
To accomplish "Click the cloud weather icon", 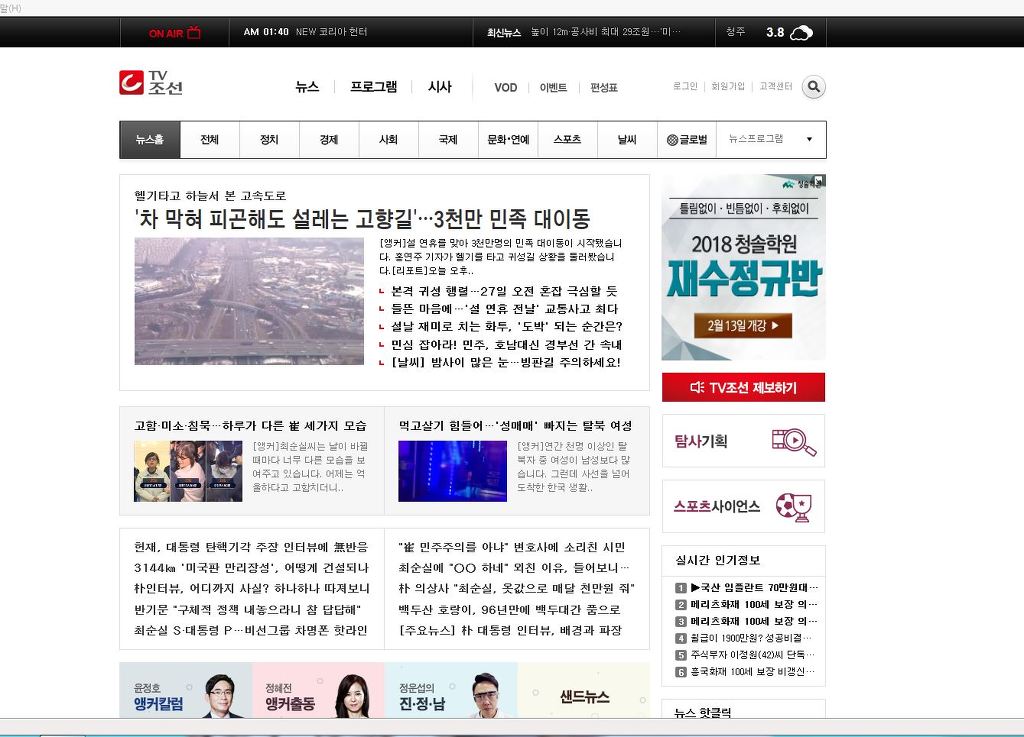I will pyautogui.click(x=801, y=33).
